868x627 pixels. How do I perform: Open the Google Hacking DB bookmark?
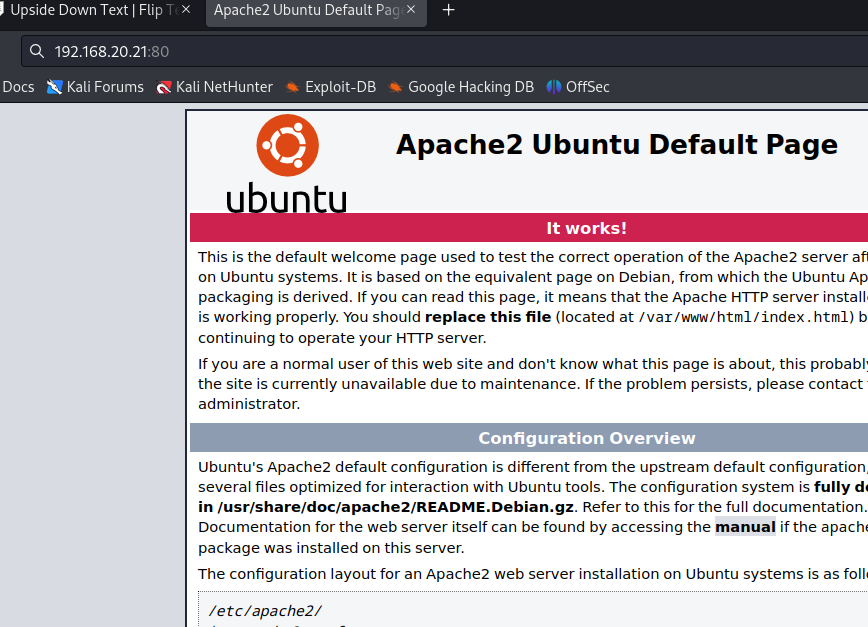coord(461,87)
